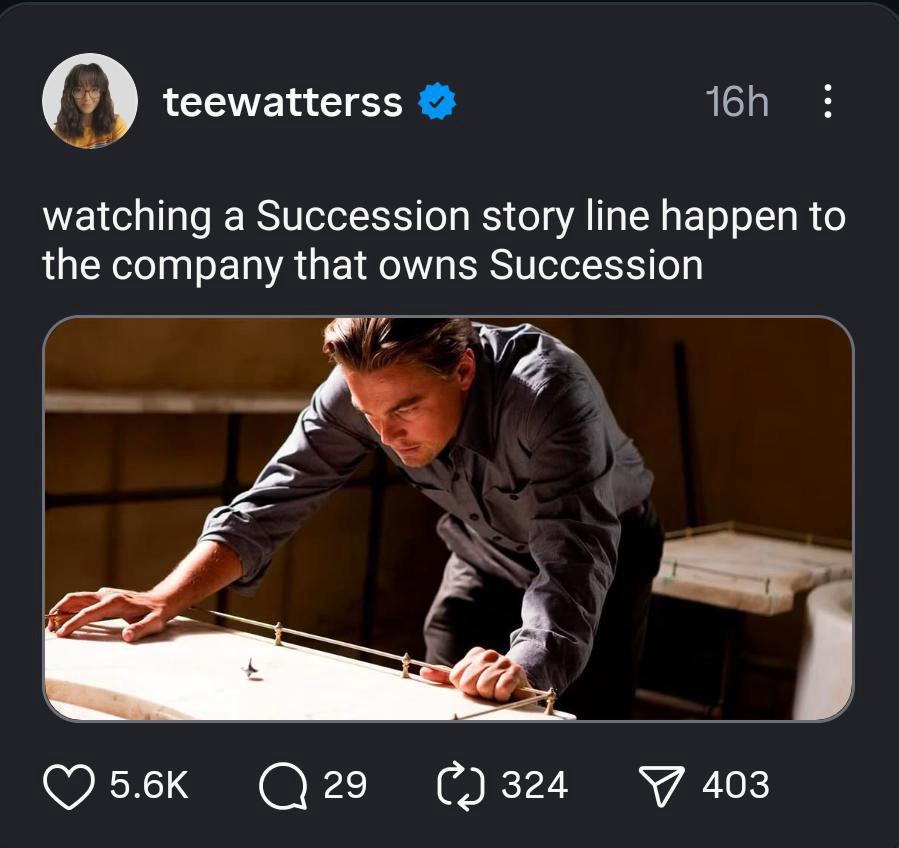Repost using the circular arrows icon
Viewport: 899px width, 848px height.
460,785
